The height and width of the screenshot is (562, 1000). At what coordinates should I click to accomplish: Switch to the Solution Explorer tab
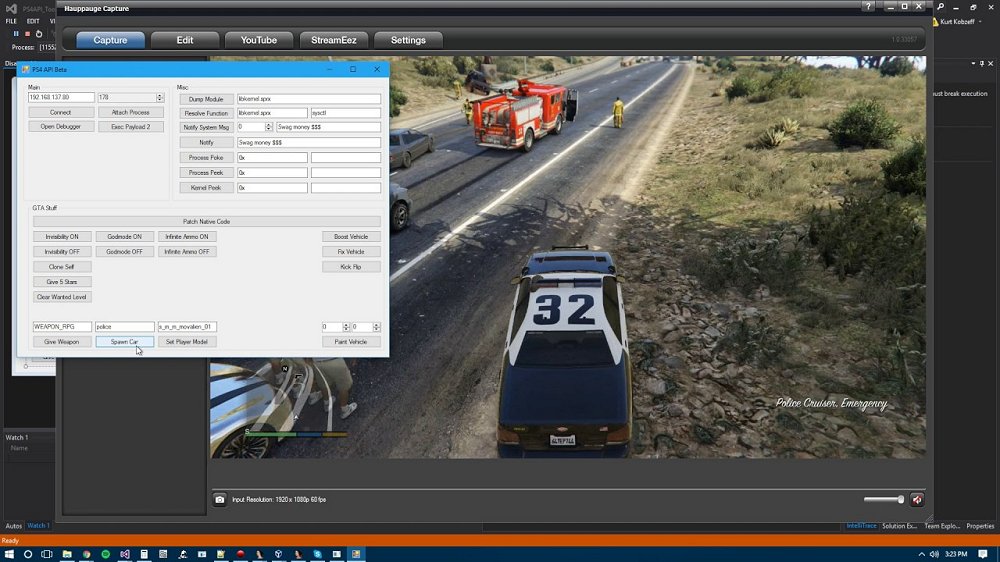click(x=899, y=526)
